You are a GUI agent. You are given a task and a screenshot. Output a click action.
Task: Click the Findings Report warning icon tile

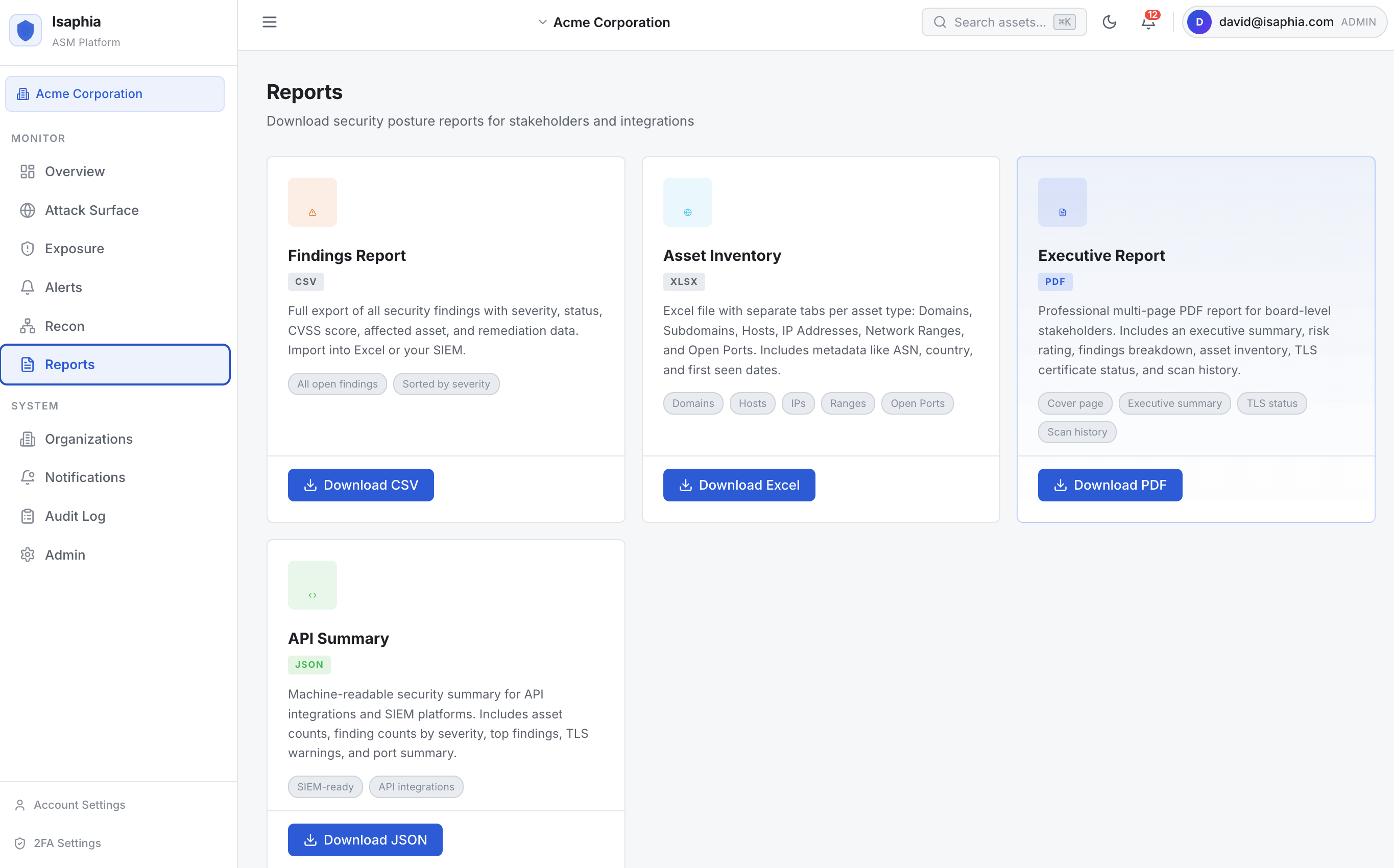(x=313, y=202)
